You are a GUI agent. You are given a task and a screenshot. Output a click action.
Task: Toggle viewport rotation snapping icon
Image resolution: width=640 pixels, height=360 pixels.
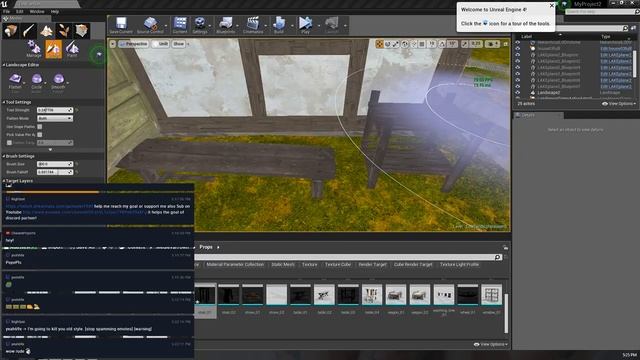(x=442, y=44)
